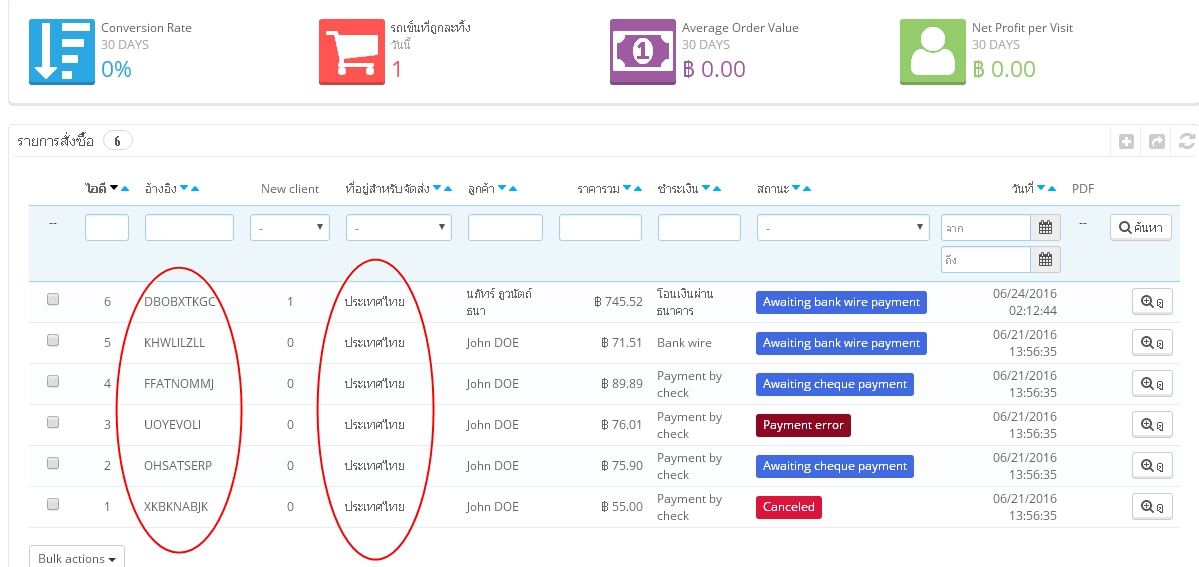Click the Conversion Rate funnel icon
The height and width of the screenshot is (567, 1199).
[x=62, y=51]
